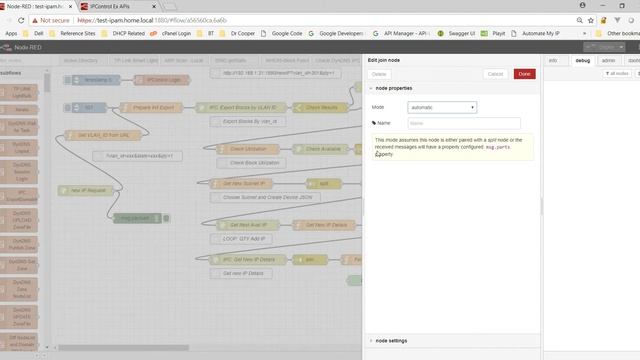Open the Automate My IP bookmark
Screen dimensions: 640x360
[535, 33]
